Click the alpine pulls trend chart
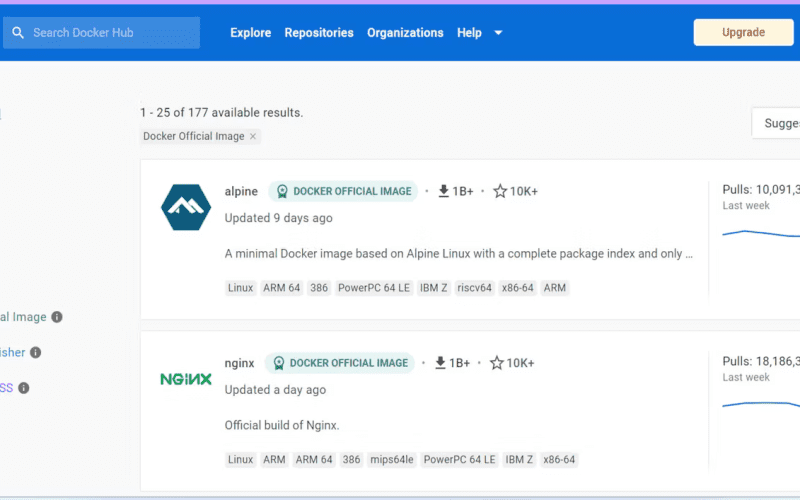Screen dimensions: 800x500 click(761, 233)
